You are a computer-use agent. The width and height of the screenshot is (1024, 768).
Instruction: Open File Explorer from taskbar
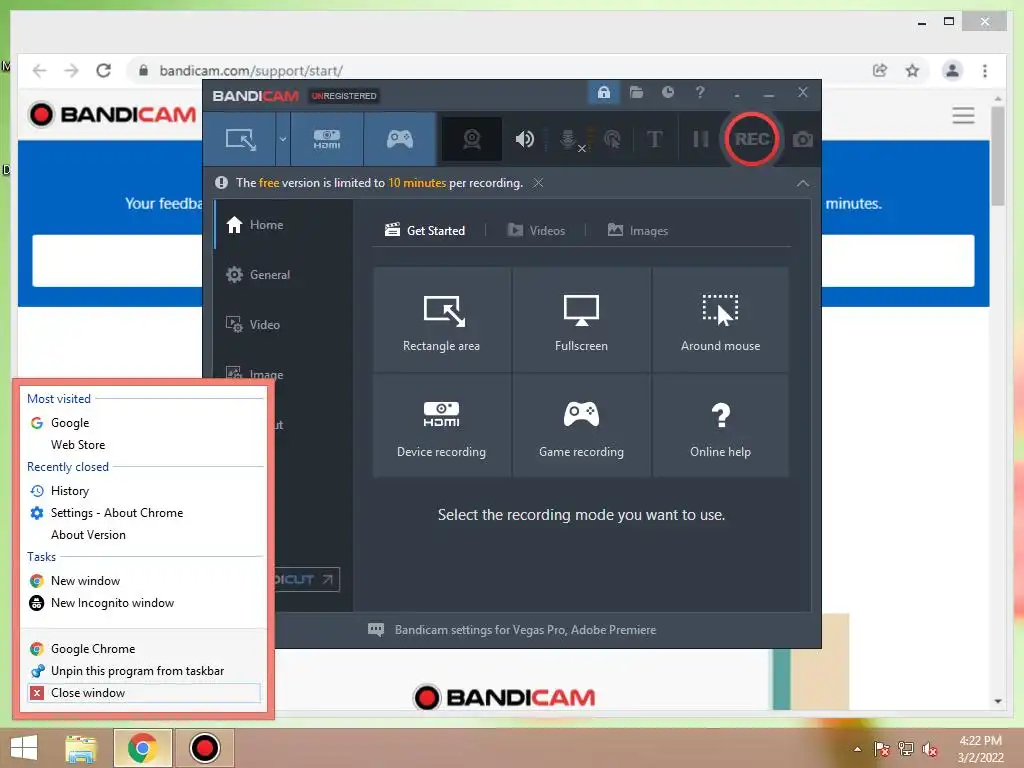pos(81,748)
